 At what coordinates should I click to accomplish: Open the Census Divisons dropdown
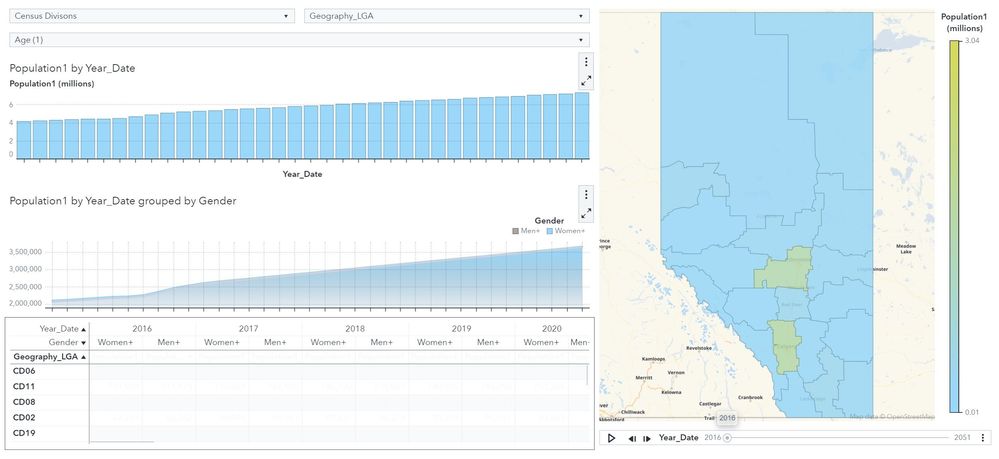(153, 16)
